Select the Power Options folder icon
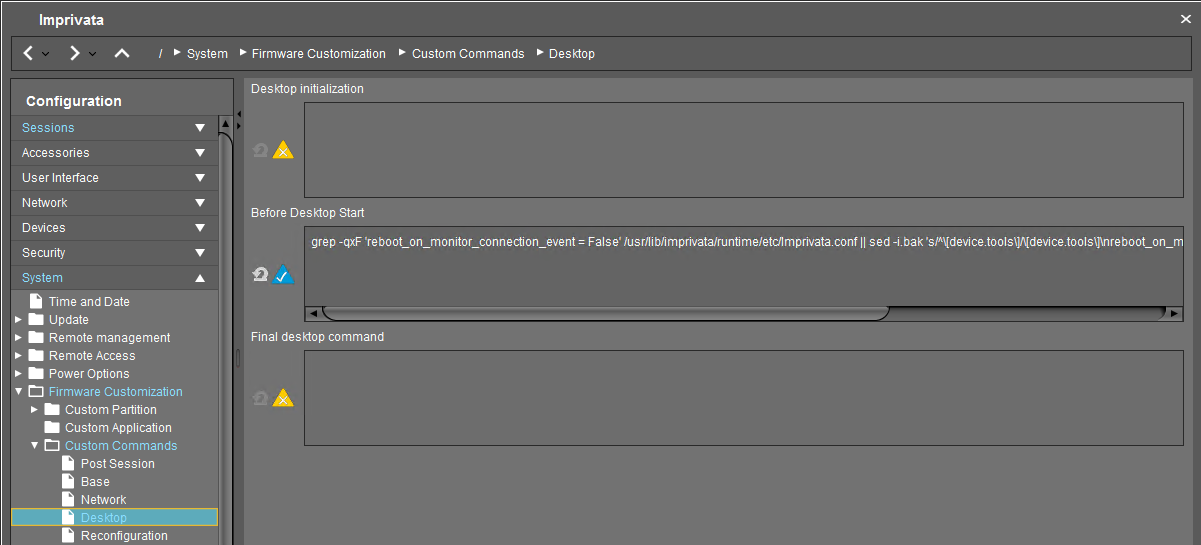This screenshot has height=545, width=1201. click(36, 374)
